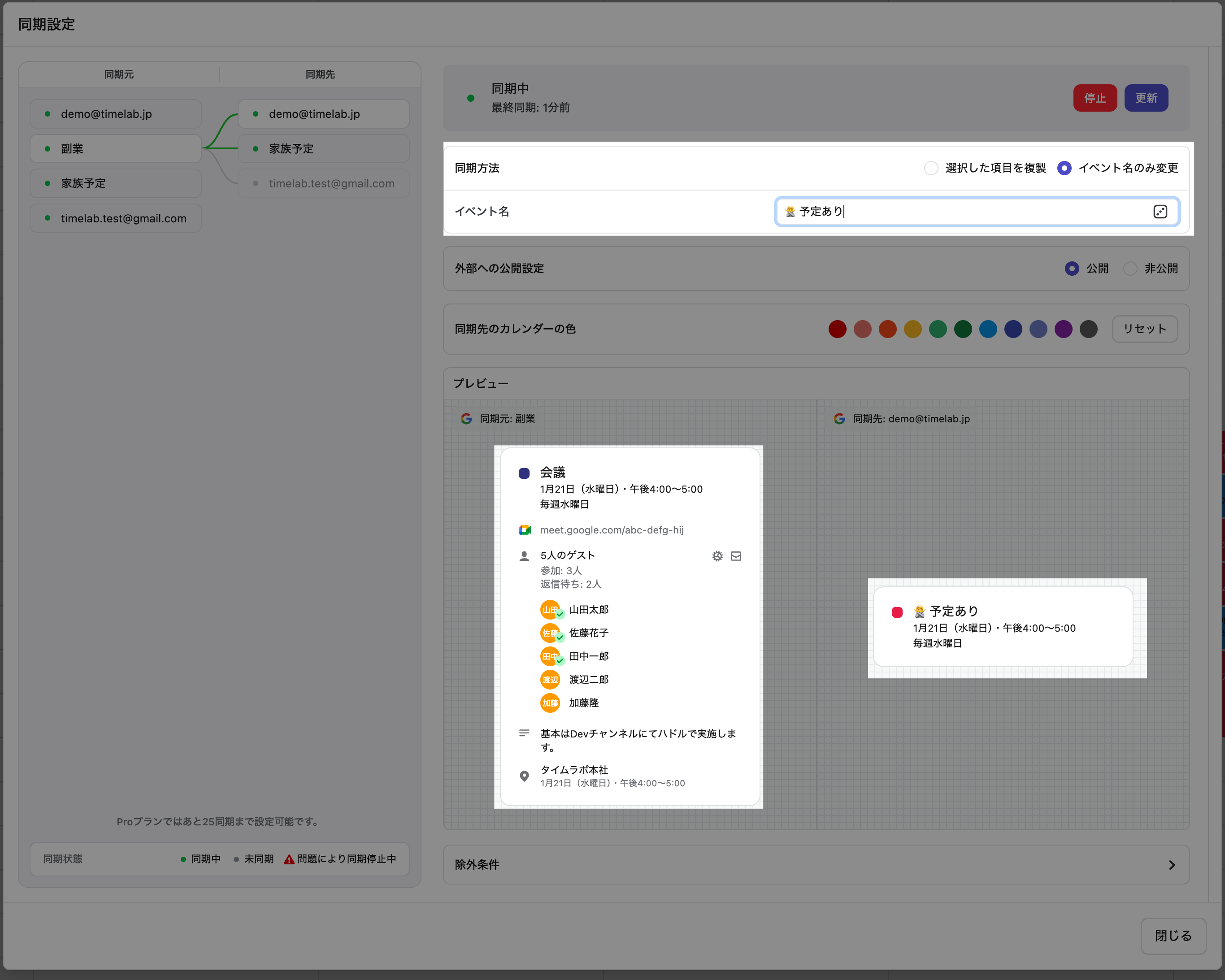Choose the navy blue calendar color
The width and height of the screenshot is (1225, 980).
pos(1013,329)
